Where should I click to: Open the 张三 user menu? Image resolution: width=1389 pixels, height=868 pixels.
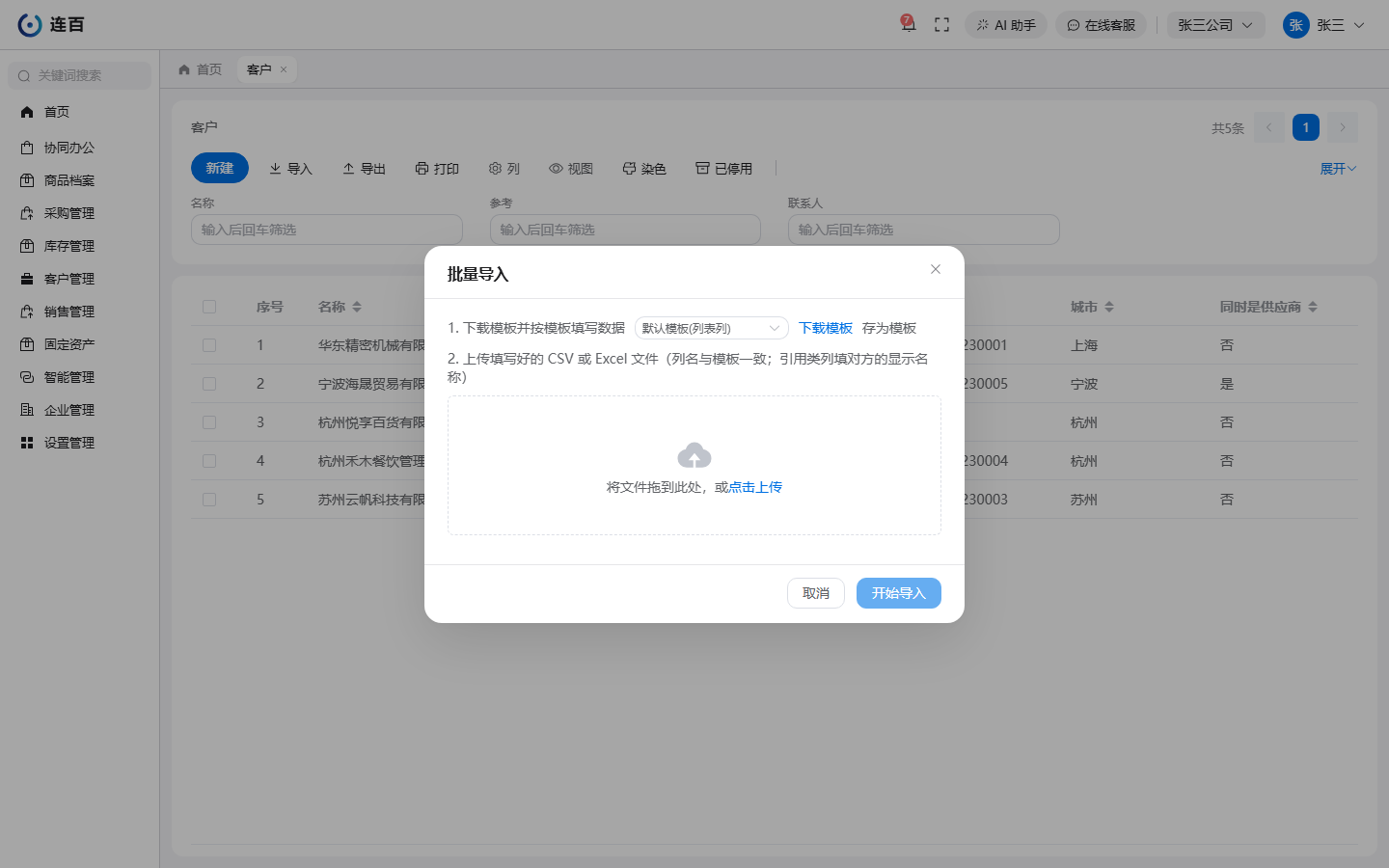1324,25
